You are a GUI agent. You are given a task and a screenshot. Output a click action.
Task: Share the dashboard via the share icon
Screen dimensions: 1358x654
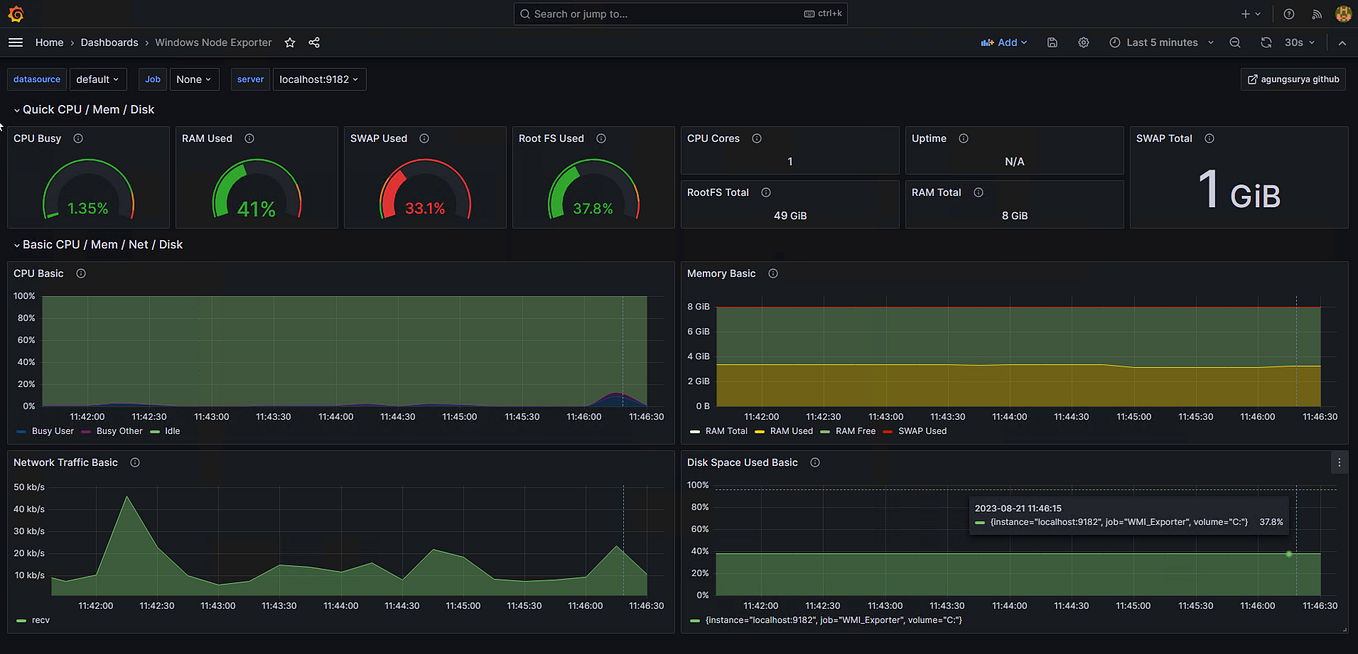click(x=313, y=42)
